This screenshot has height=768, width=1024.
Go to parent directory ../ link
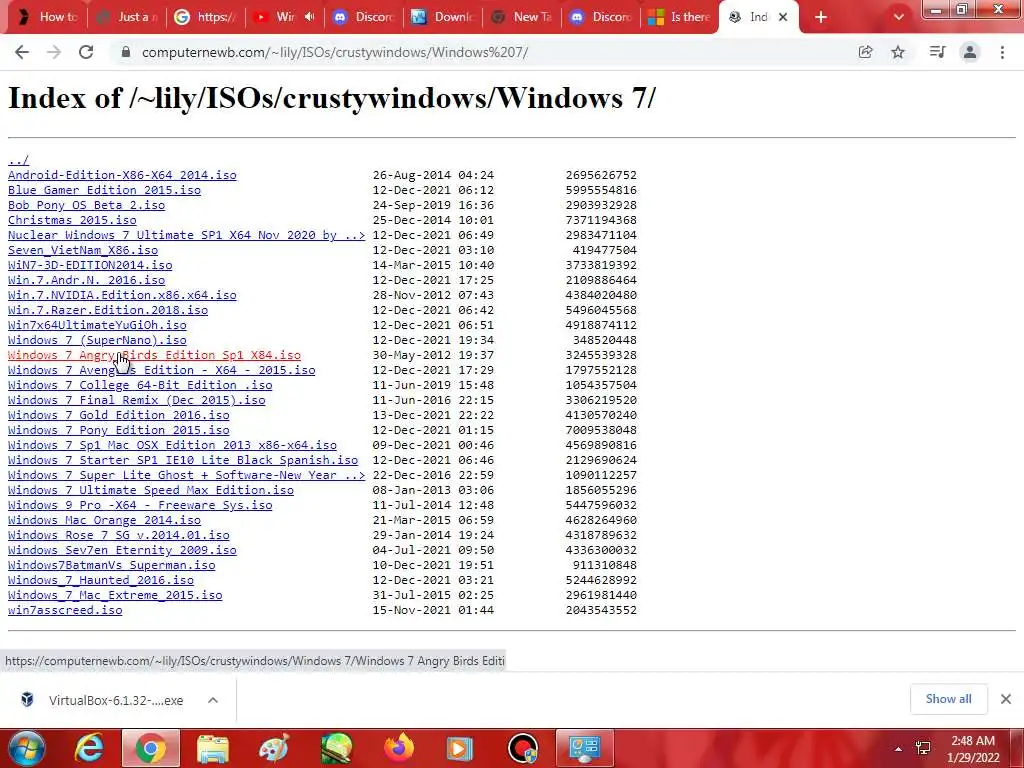coord(18,160)
